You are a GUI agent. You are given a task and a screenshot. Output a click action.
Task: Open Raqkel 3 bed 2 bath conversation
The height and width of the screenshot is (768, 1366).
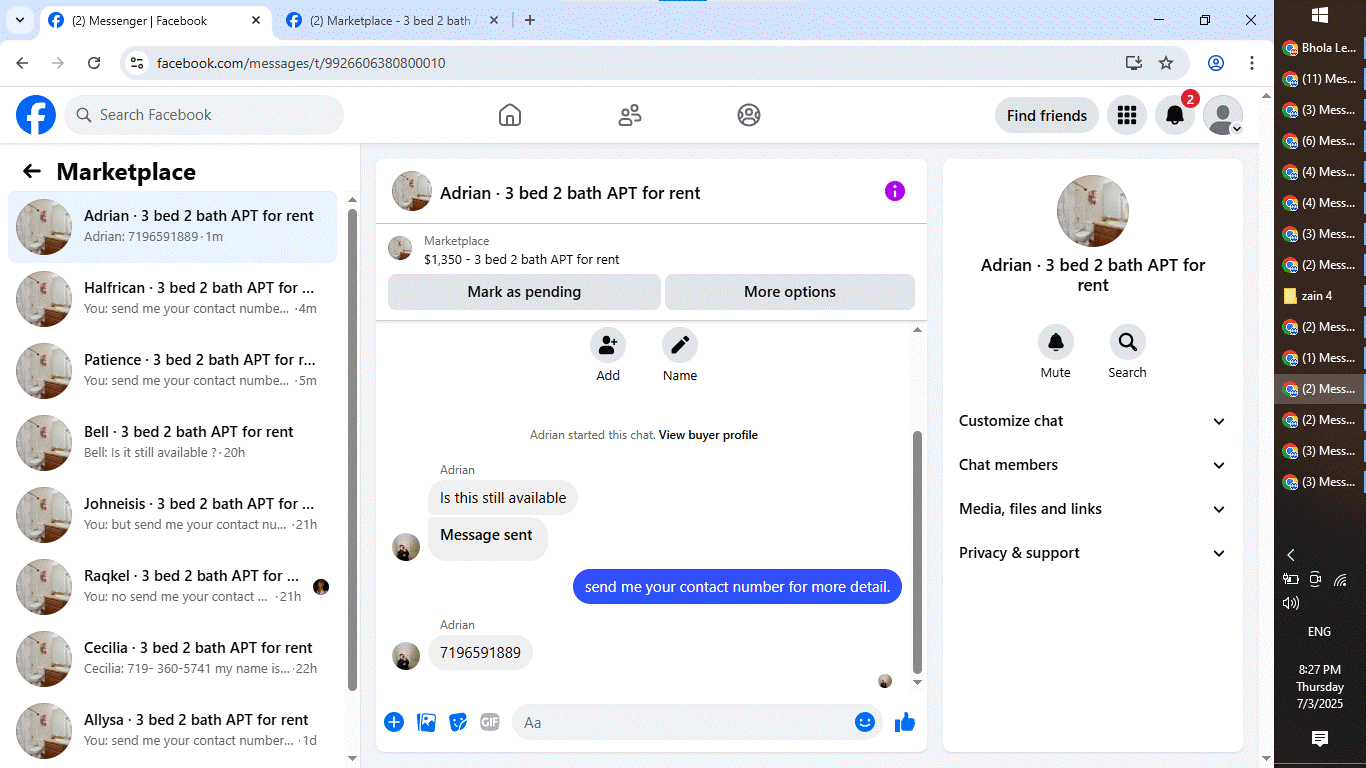pos(172,586)
